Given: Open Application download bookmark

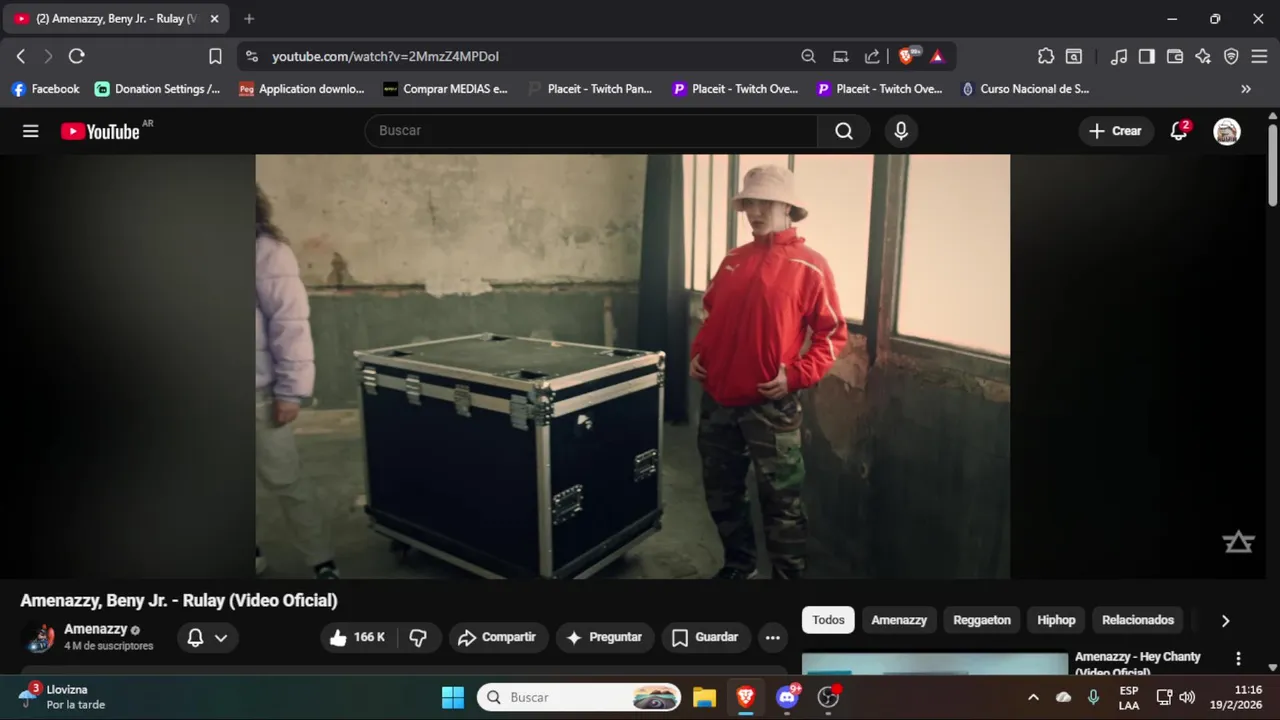Looking at the screenshot, I should click(302, 89).
